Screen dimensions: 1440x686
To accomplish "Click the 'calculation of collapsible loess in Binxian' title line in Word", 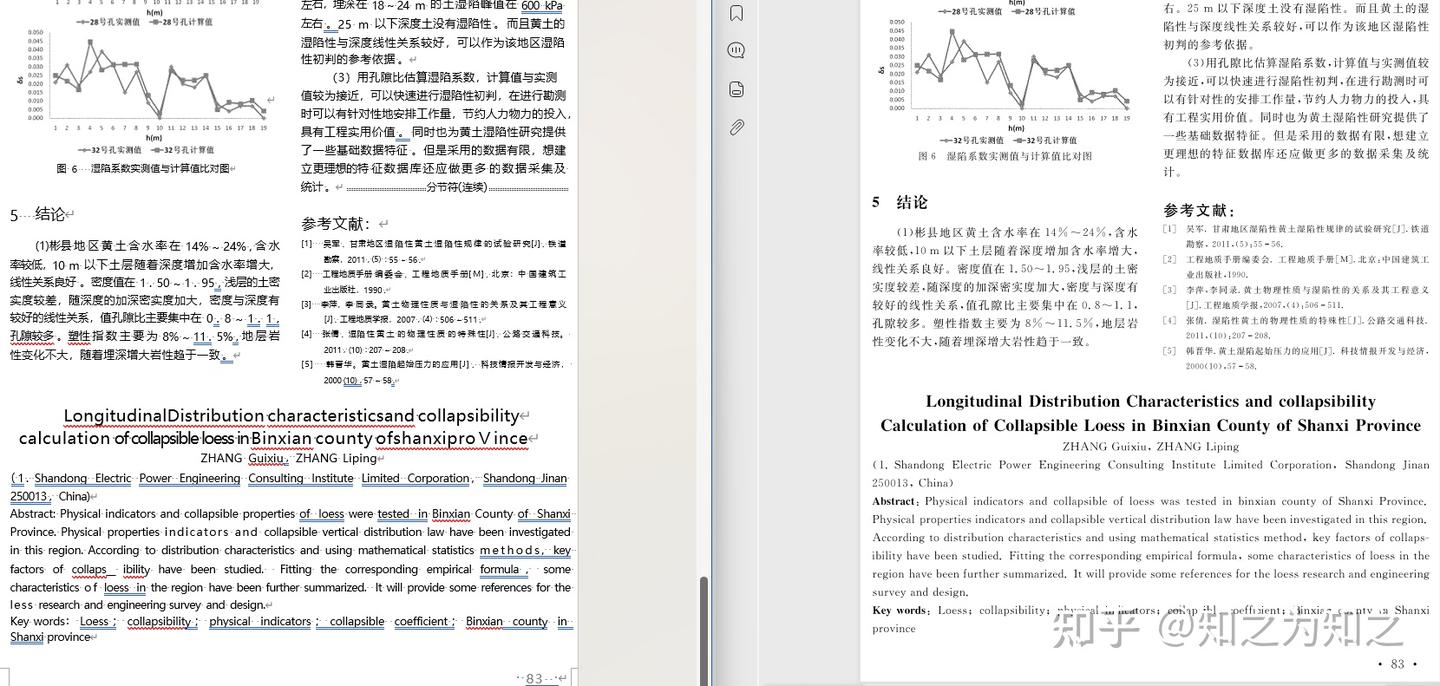I will (273, 438).
